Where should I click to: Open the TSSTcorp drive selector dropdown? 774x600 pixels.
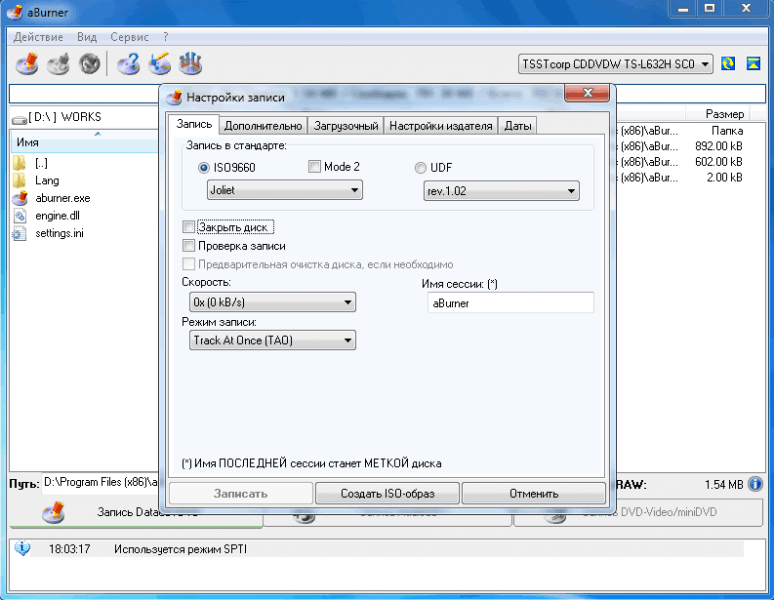(x=616, y=64)
